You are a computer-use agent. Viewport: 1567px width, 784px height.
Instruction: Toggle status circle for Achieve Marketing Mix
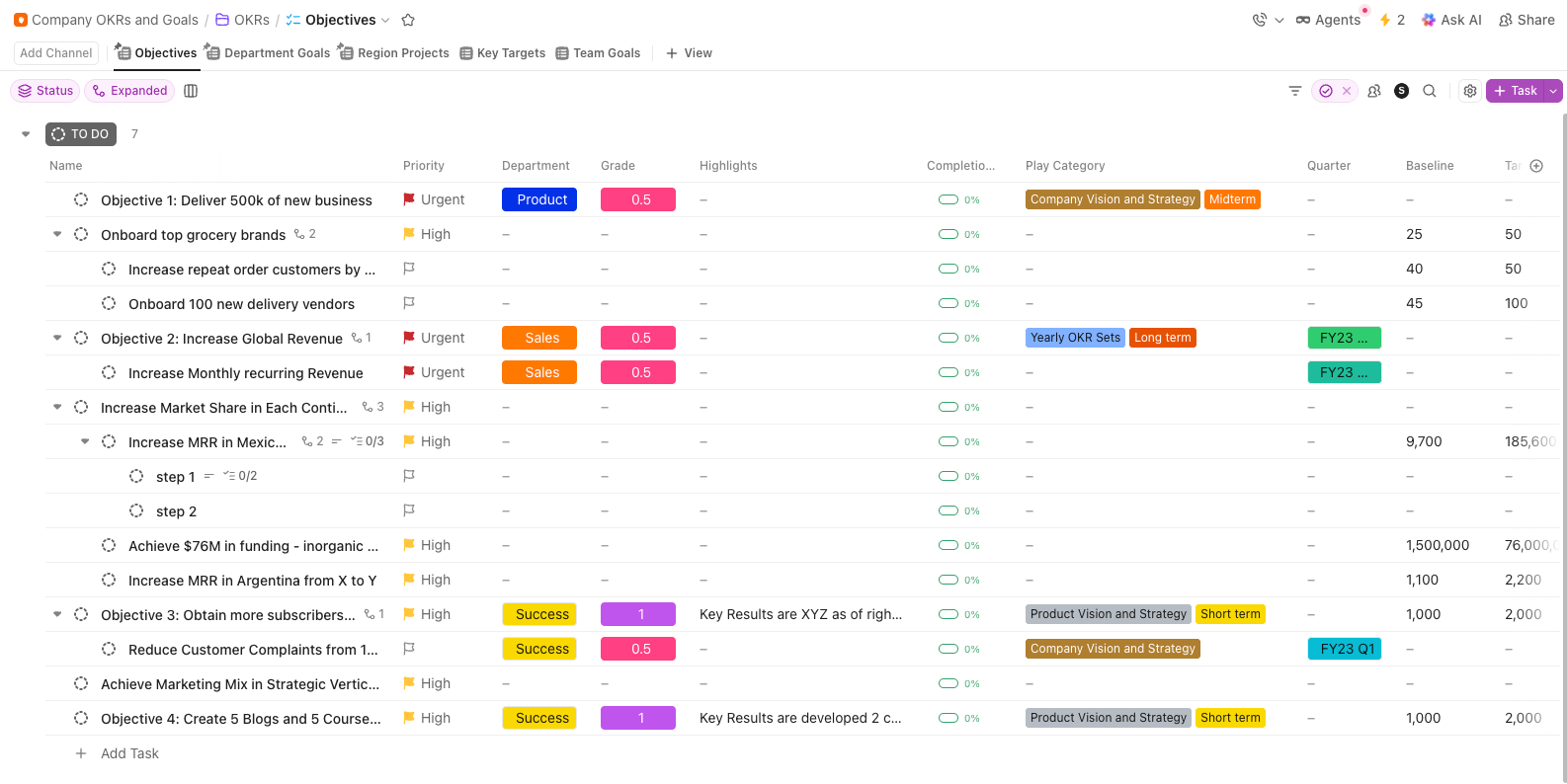point(81,683)
